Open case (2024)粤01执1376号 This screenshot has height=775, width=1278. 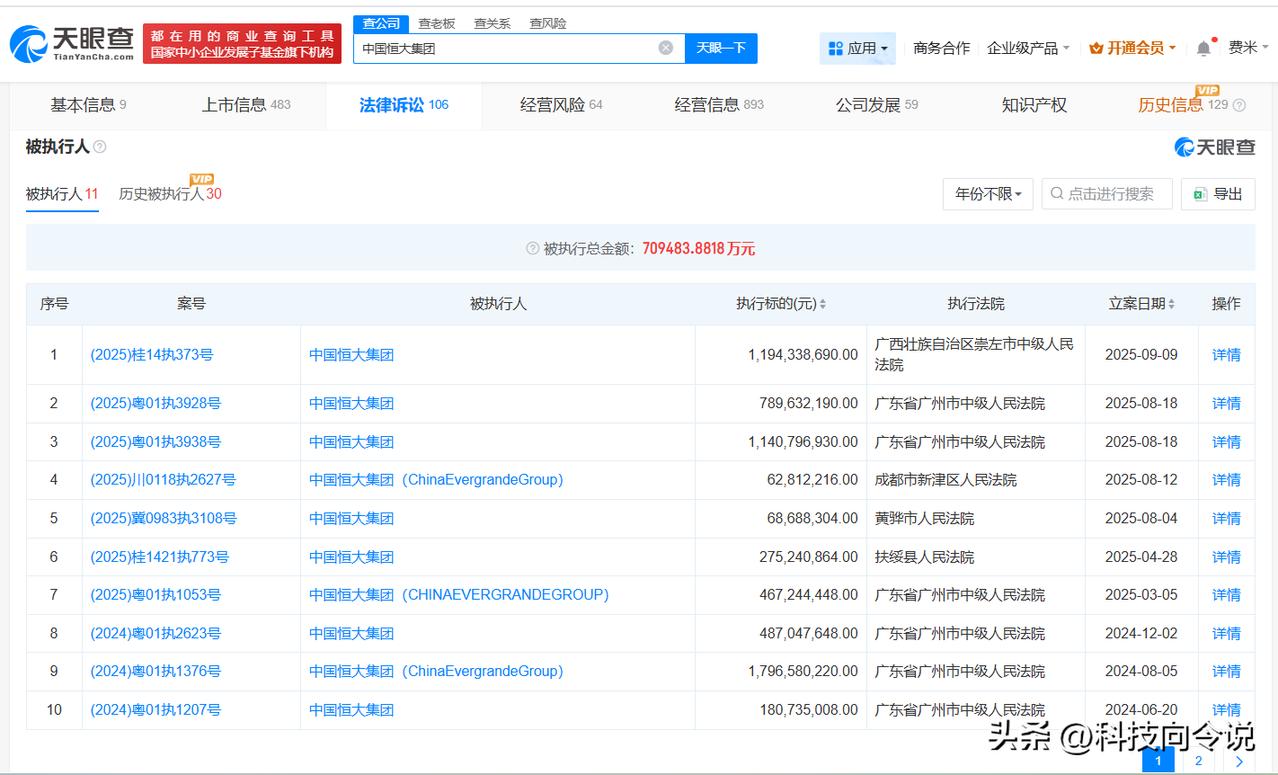(156, 671)
